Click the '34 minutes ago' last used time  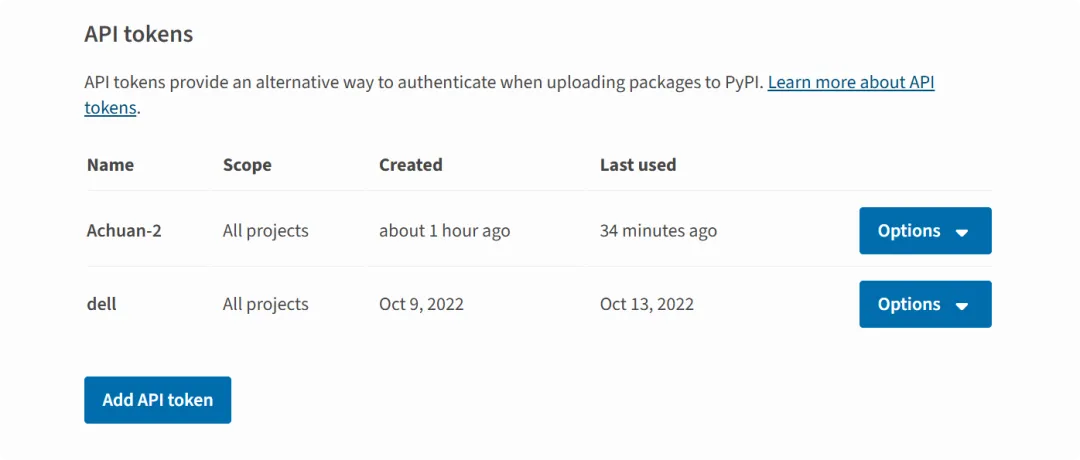point(658,231)
